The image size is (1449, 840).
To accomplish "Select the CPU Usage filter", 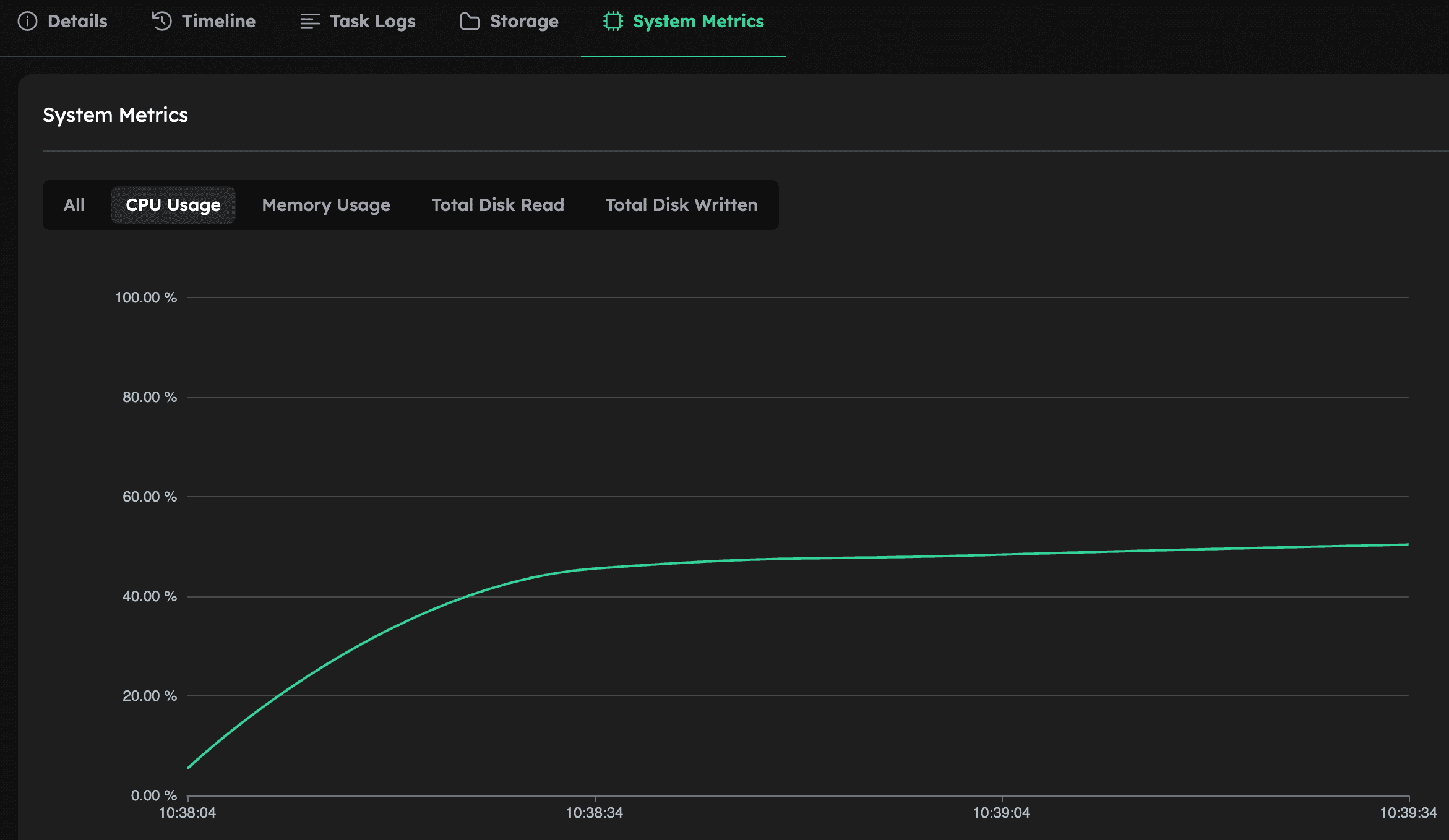I will point(173,205).
